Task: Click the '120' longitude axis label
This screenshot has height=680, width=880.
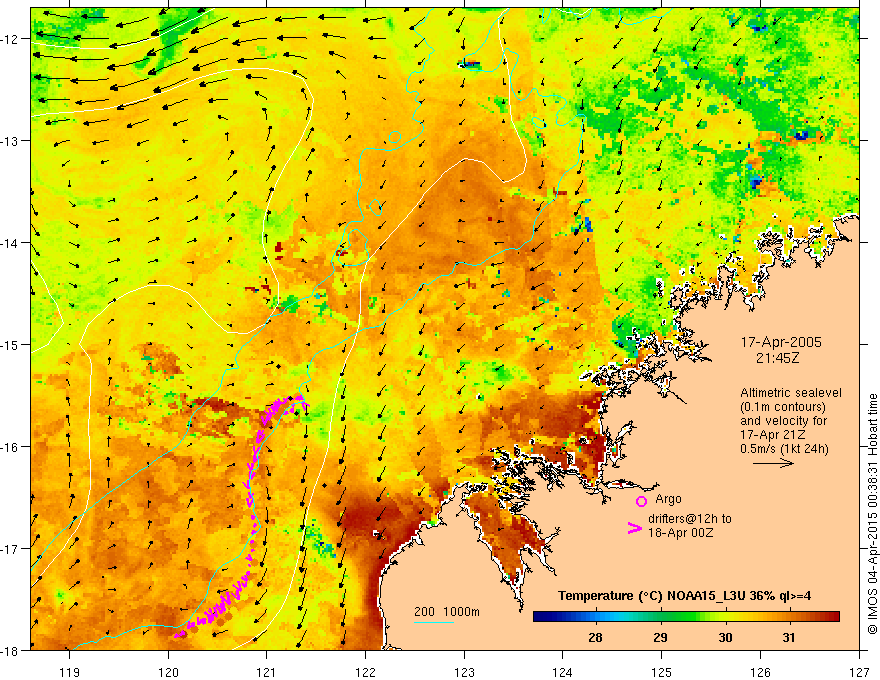Action: tap(168, 672)
